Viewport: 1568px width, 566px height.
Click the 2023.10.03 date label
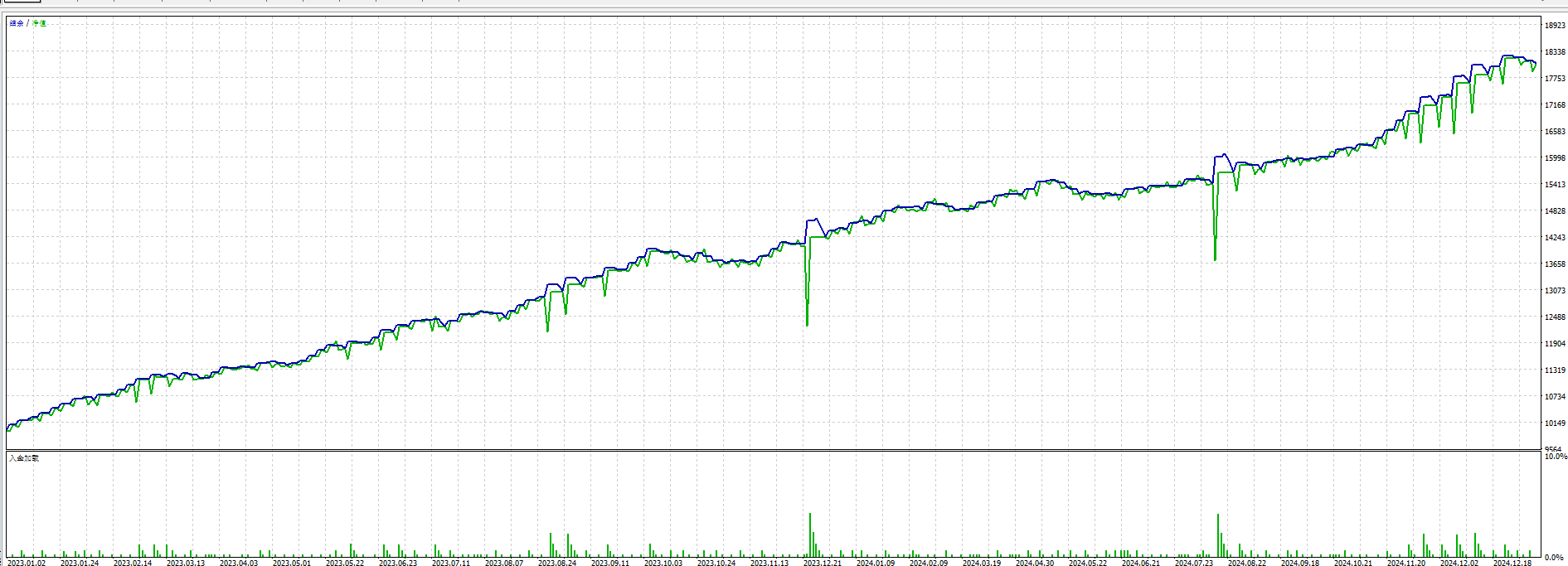click(x=663, y=563)
